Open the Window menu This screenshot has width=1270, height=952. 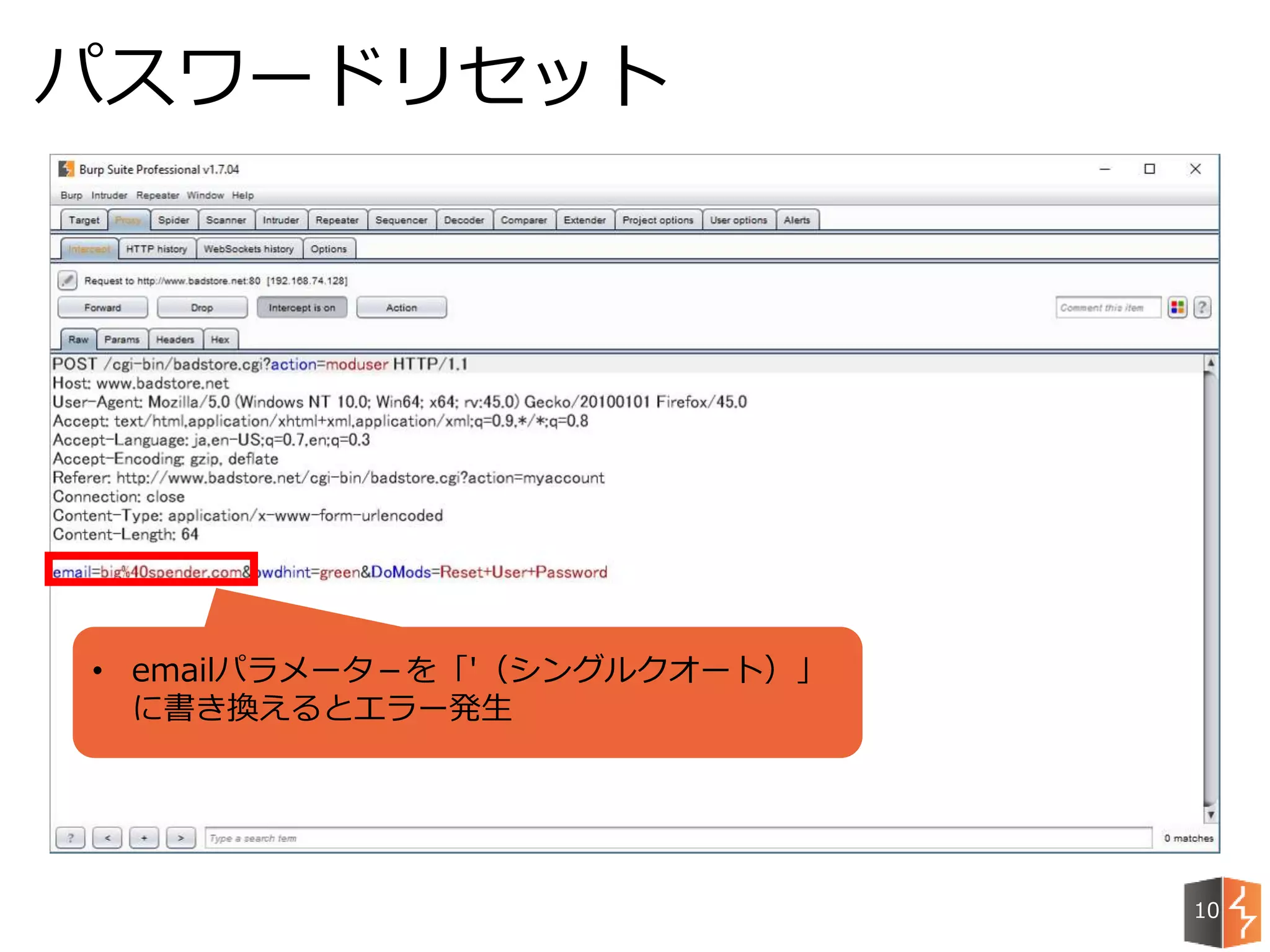pyautogui.click(x=205, y=195)
